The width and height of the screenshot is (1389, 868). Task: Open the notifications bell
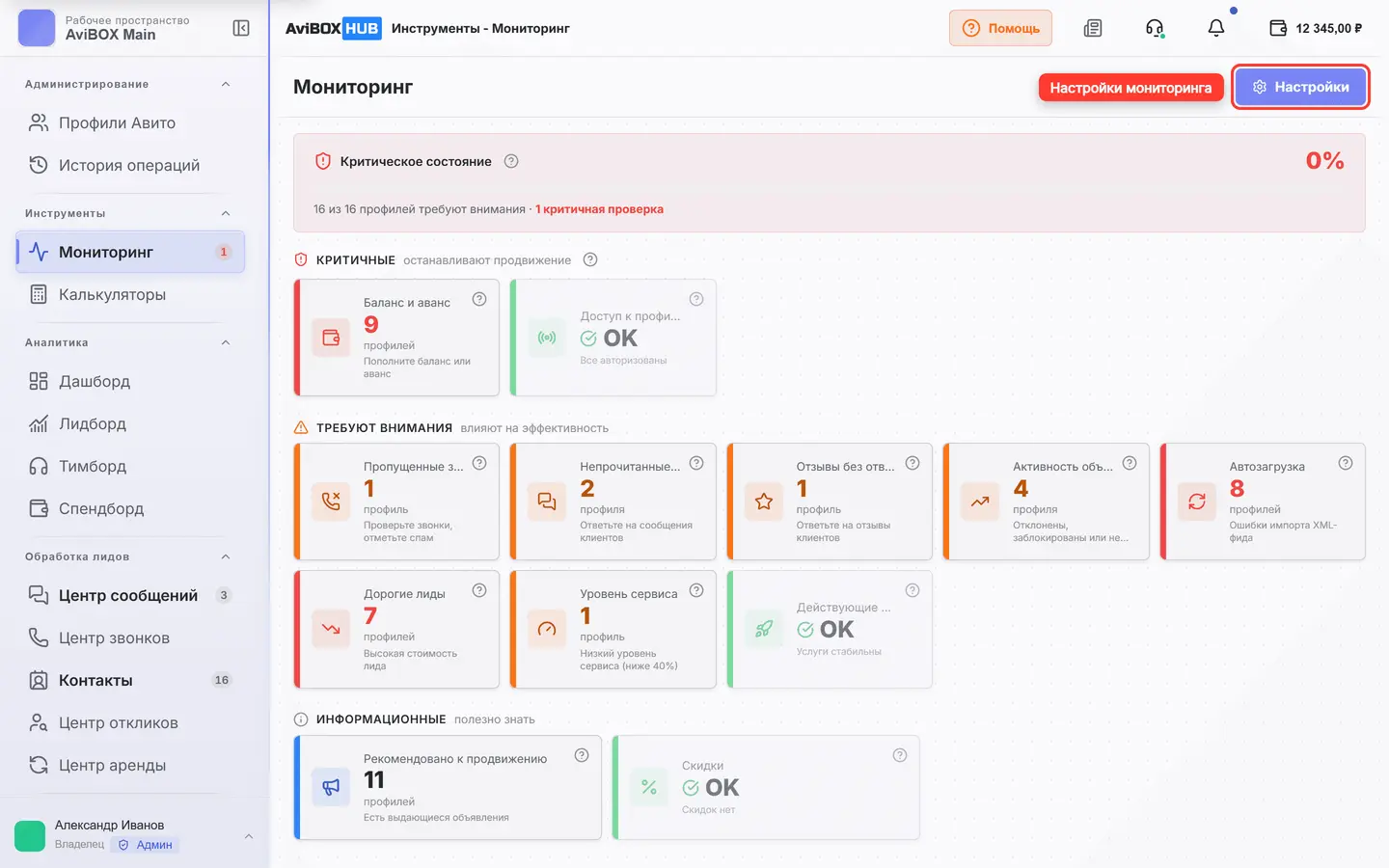tap(1216, 28)
